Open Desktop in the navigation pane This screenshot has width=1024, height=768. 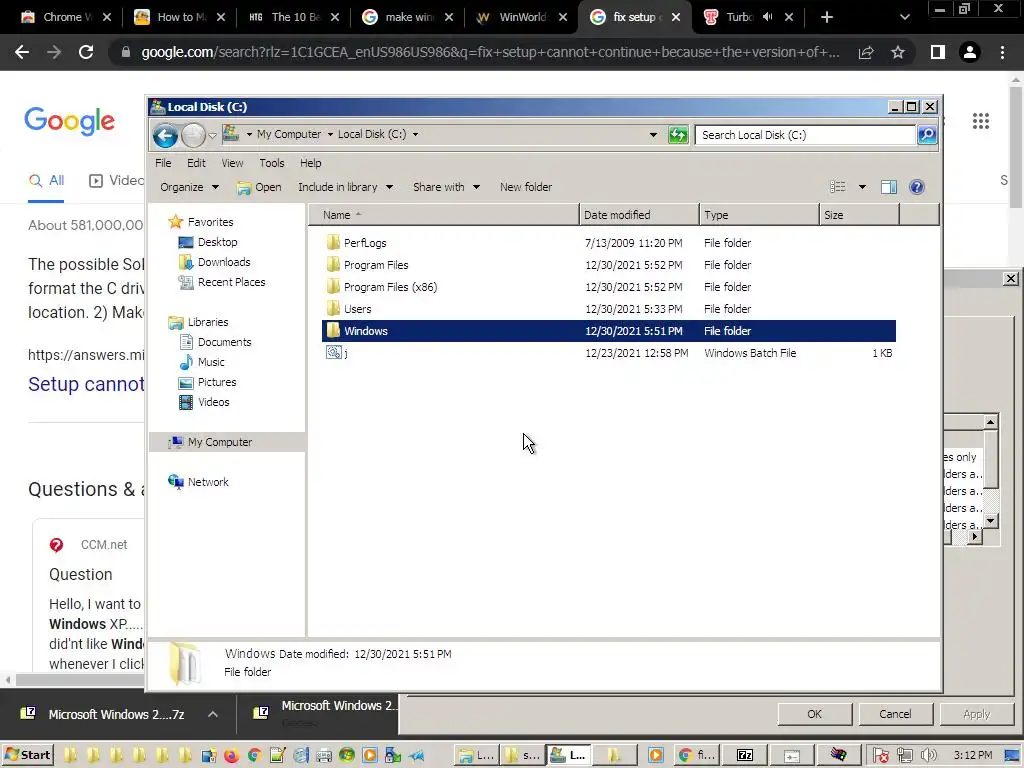tap(217, 242)
